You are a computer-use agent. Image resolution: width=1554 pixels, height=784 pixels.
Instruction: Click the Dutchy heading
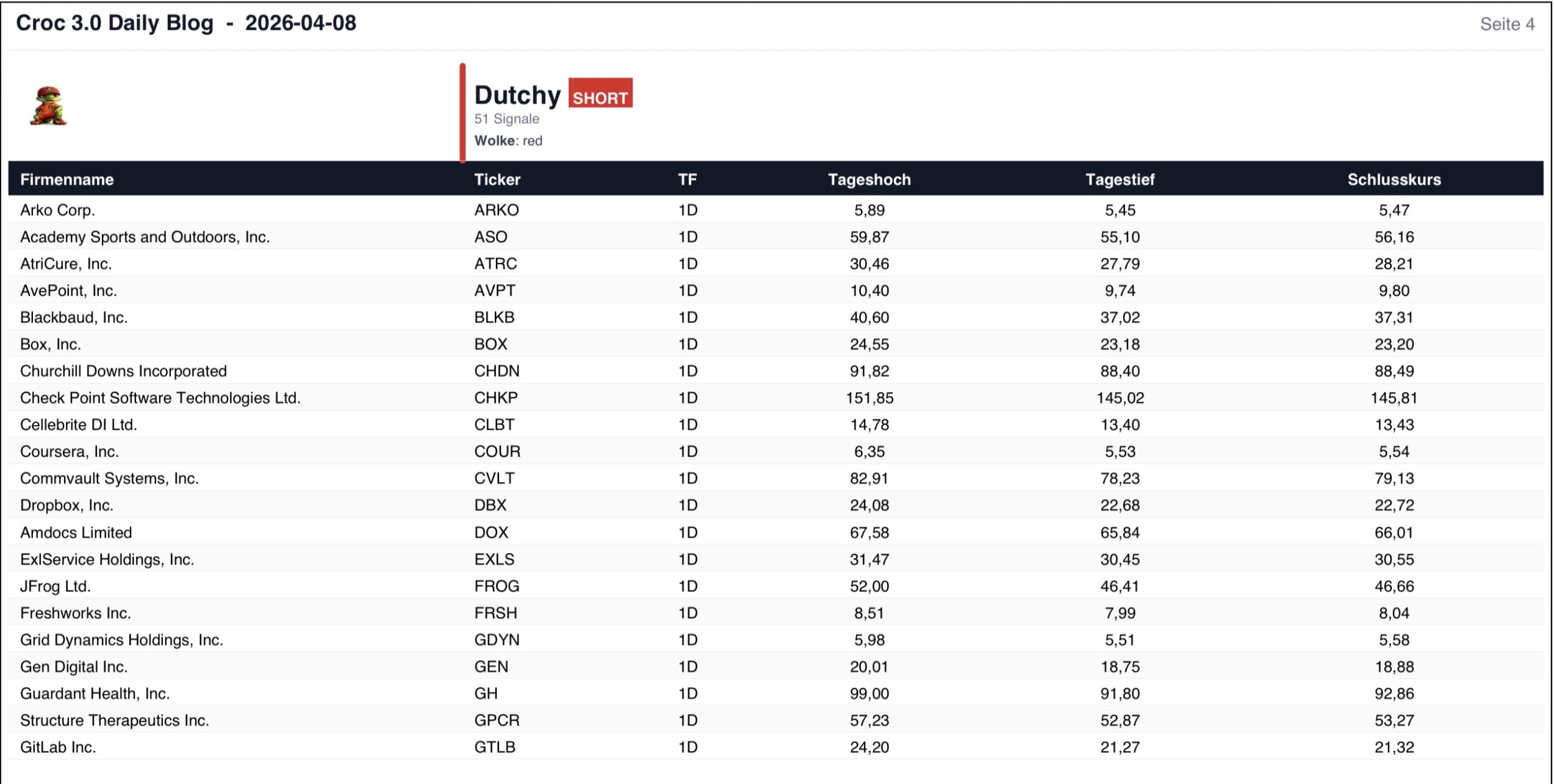click(517, 95)
